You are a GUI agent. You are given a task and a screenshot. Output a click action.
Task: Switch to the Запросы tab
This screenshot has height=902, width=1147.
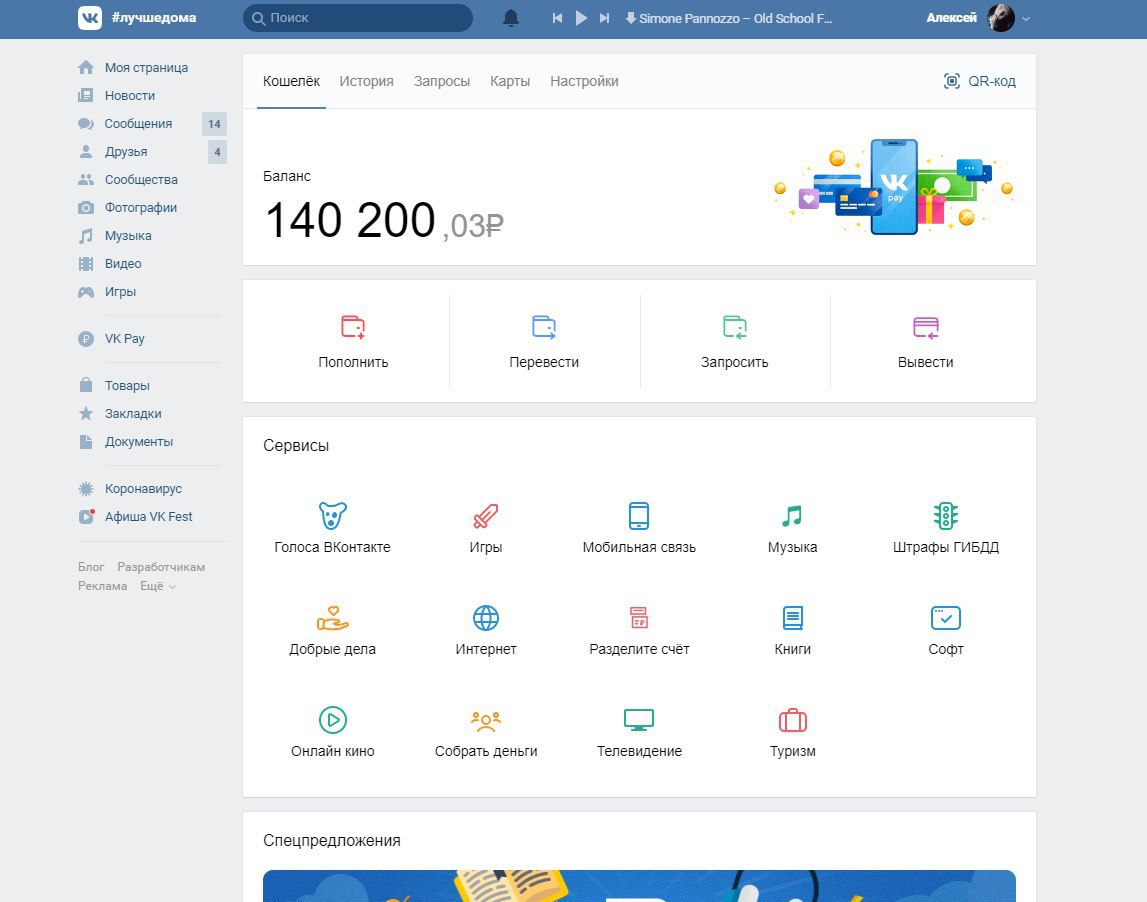(x=442, y=81)
